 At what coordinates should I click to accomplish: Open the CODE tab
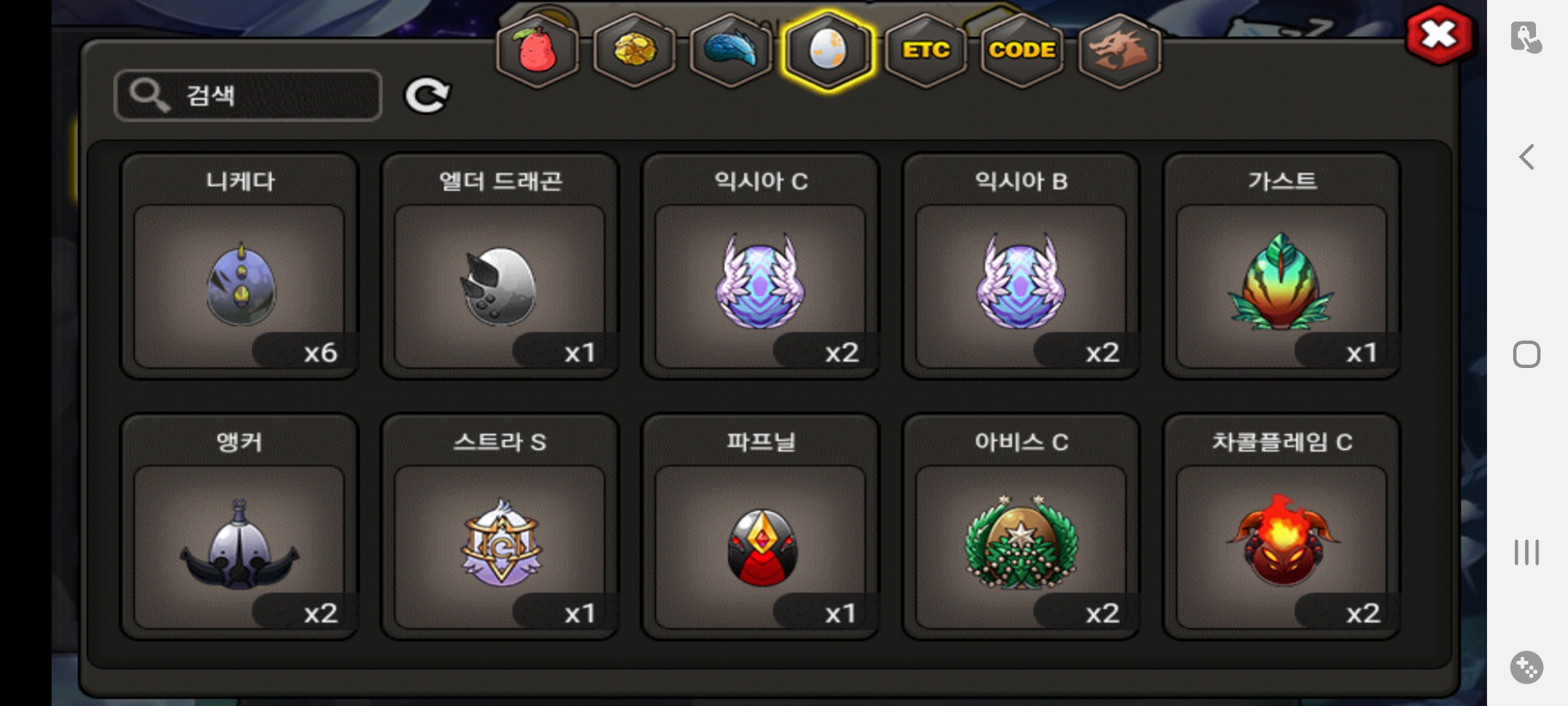pos(1022,50)
